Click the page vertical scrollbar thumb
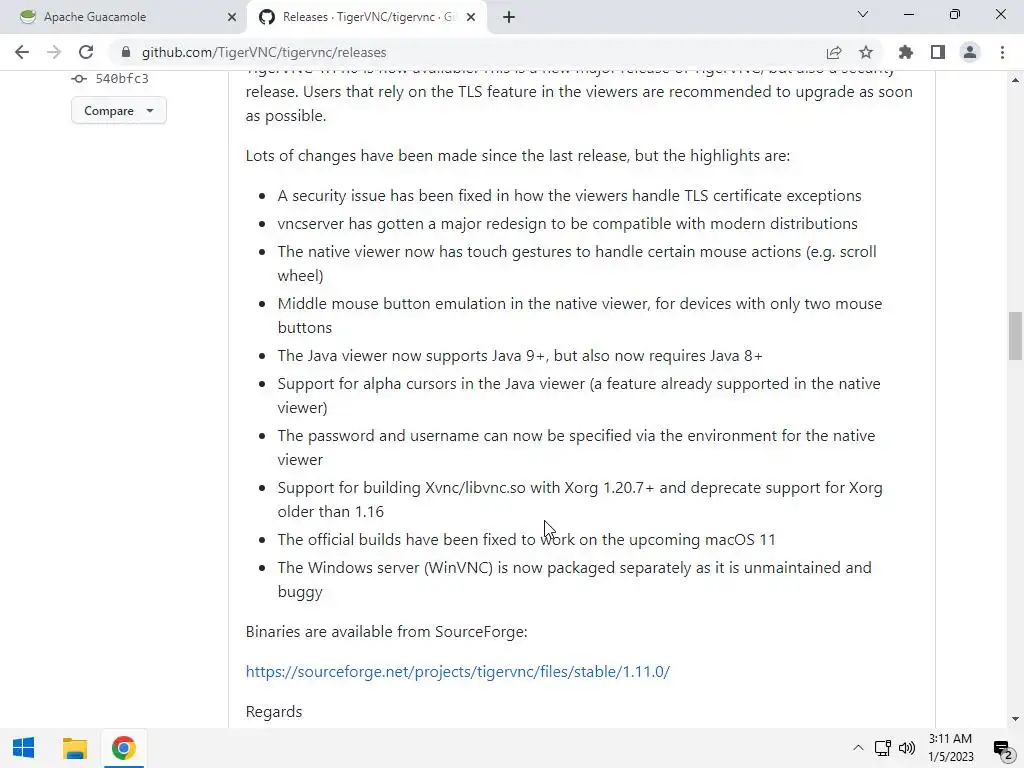The width and height of the screenshot is (1024, 768). 1015,336
